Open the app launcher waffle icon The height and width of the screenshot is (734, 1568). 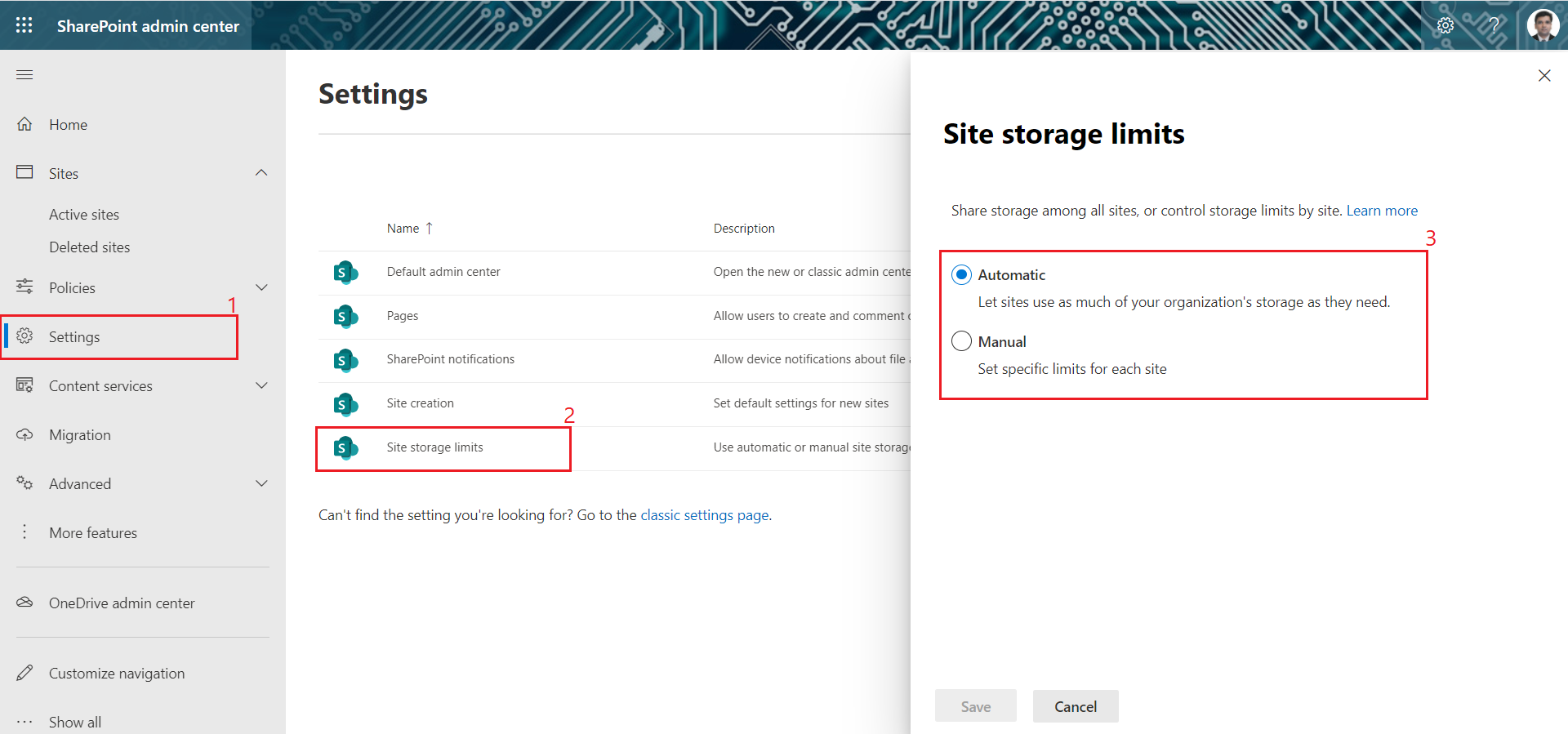(x=24, y=25)
